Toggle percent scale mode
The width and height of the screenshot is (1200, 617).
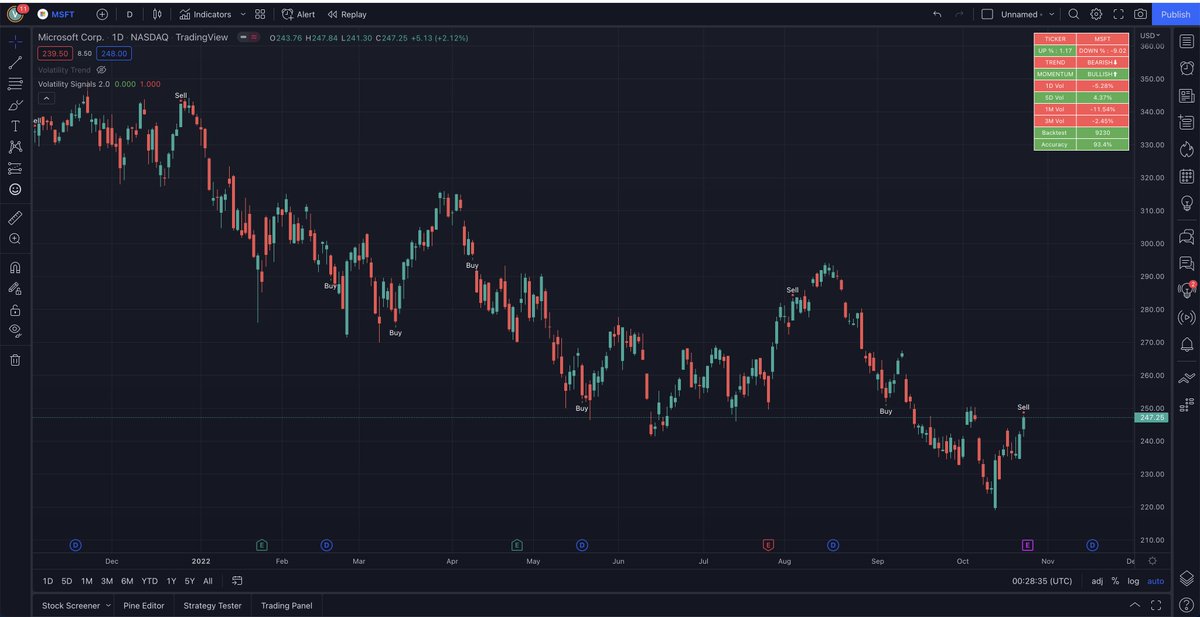click(x=1116, y=580)
